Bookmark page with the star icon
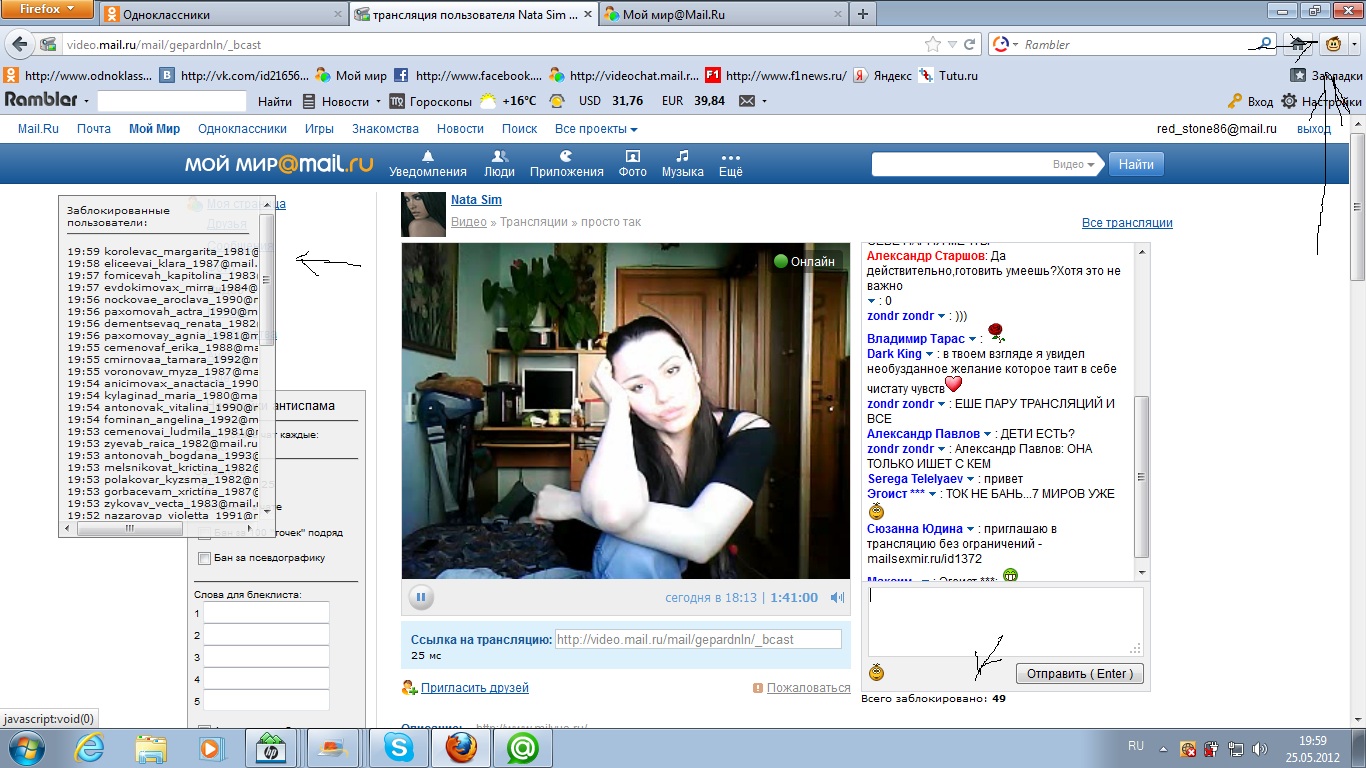This screenshot has width=1366, height=768. tap(933, 44)
